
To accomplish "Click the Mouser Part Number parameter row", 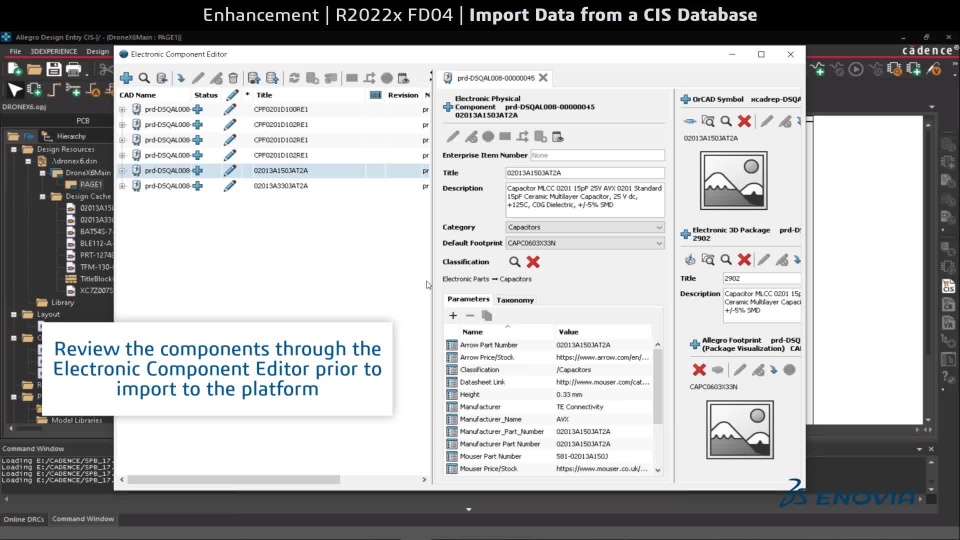I will tap(548, 456).
